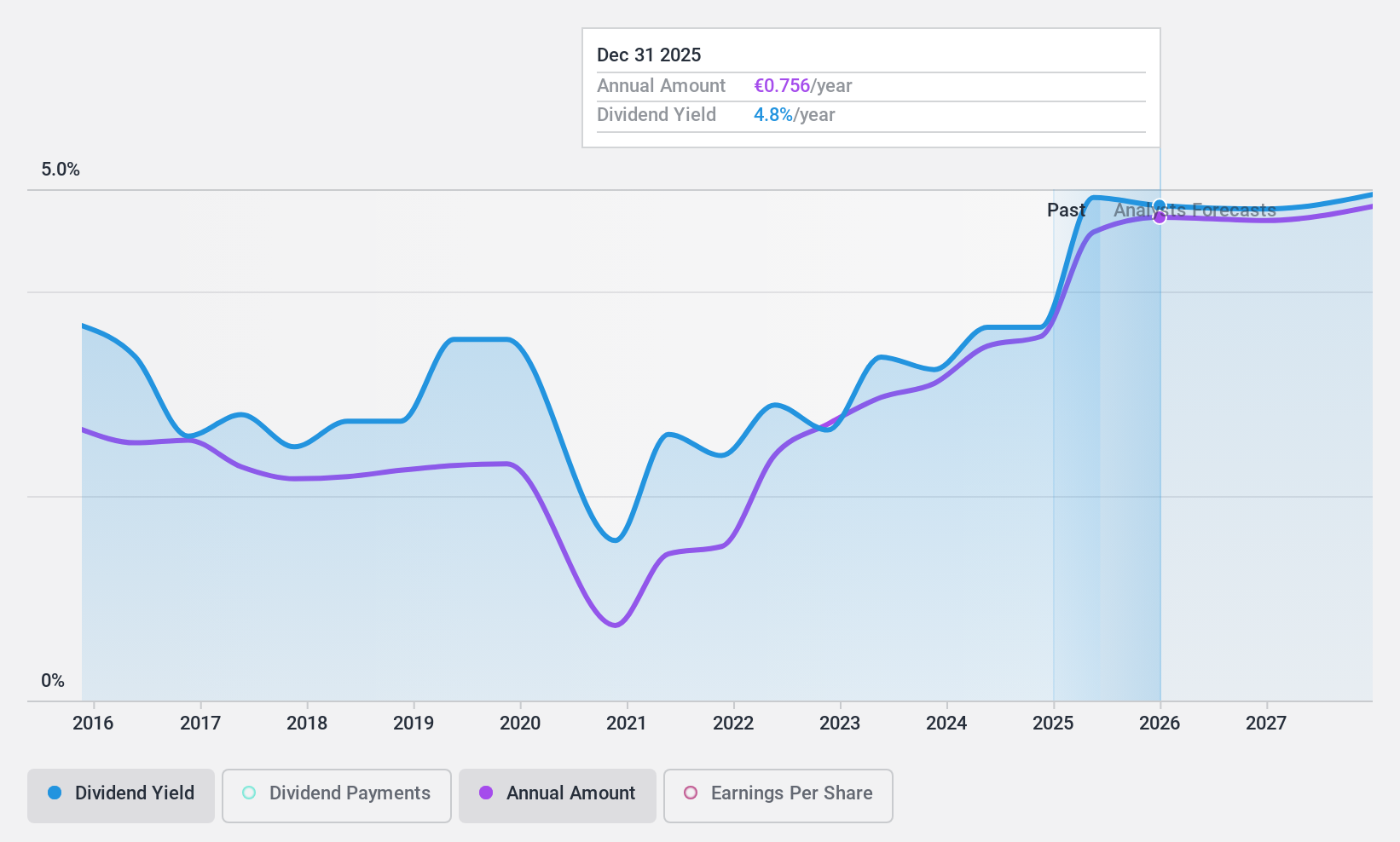
Task: Click the 'Analysts Forecasts' region label
Action: tap(1195, 210)
